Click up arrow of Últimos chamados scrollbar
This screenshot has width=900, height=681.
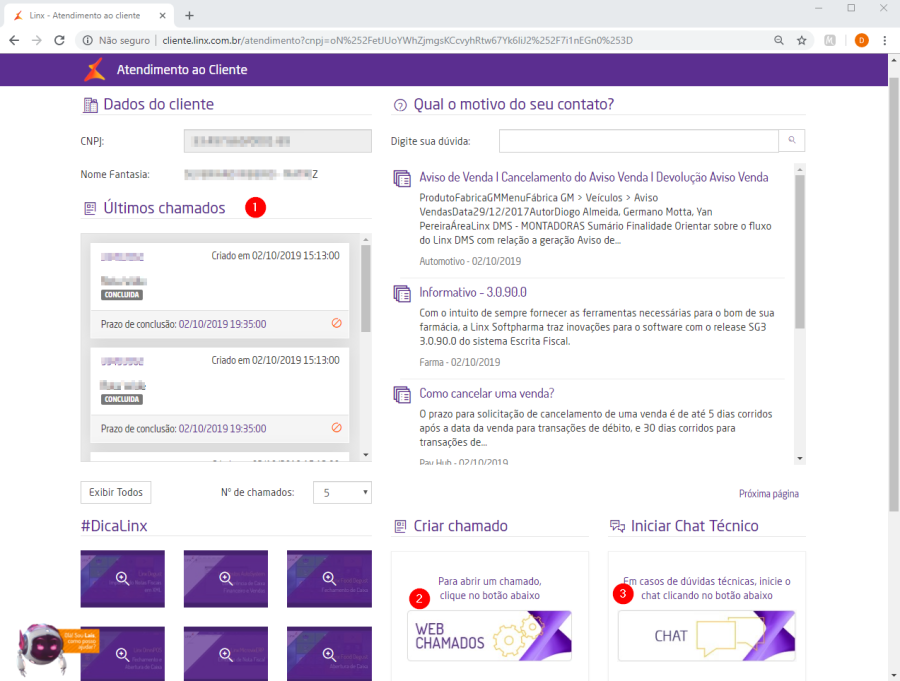[x=366, y=239]
